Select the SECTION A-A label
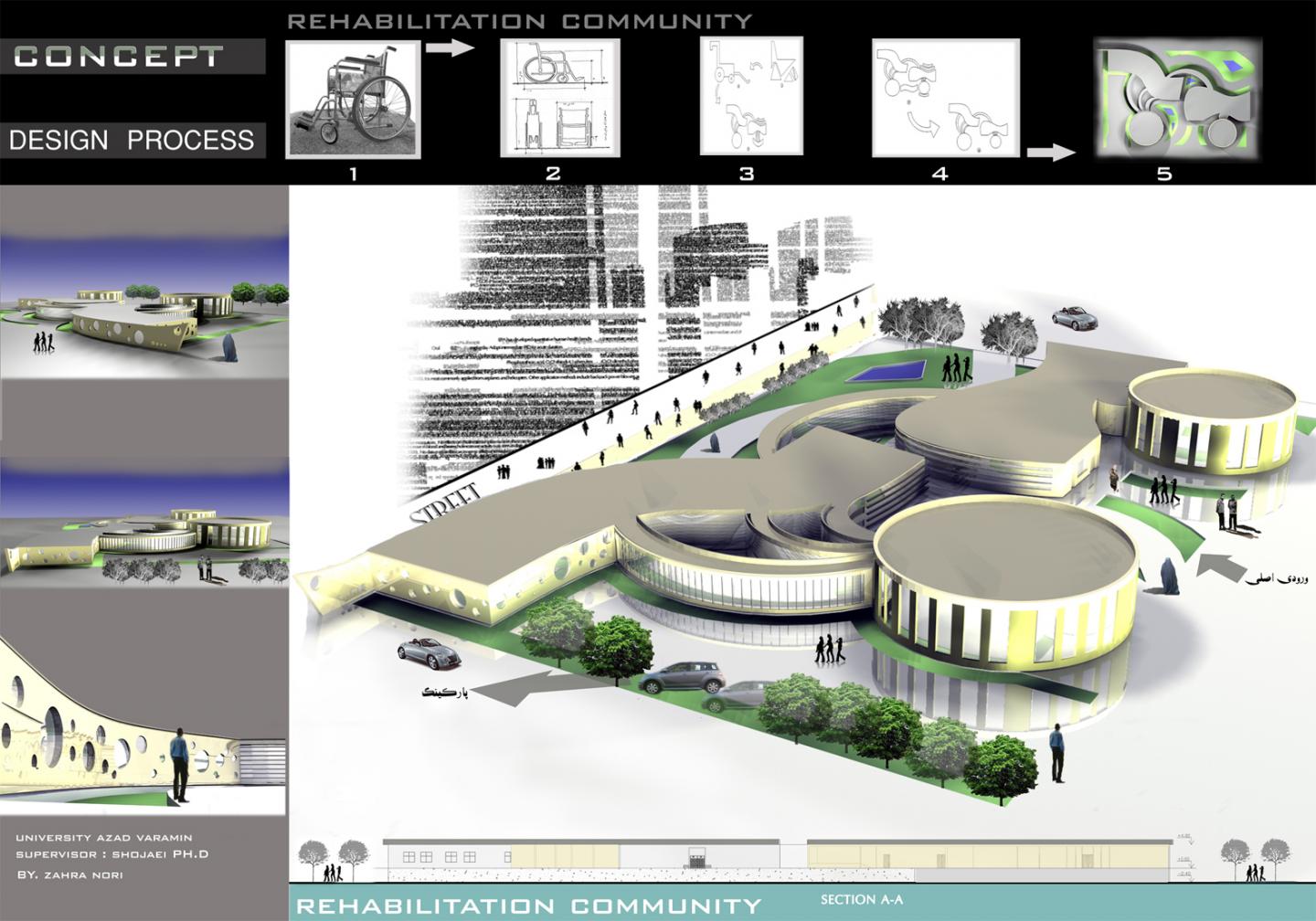Viewport: 1316px width, 921px height. (861, 900)
